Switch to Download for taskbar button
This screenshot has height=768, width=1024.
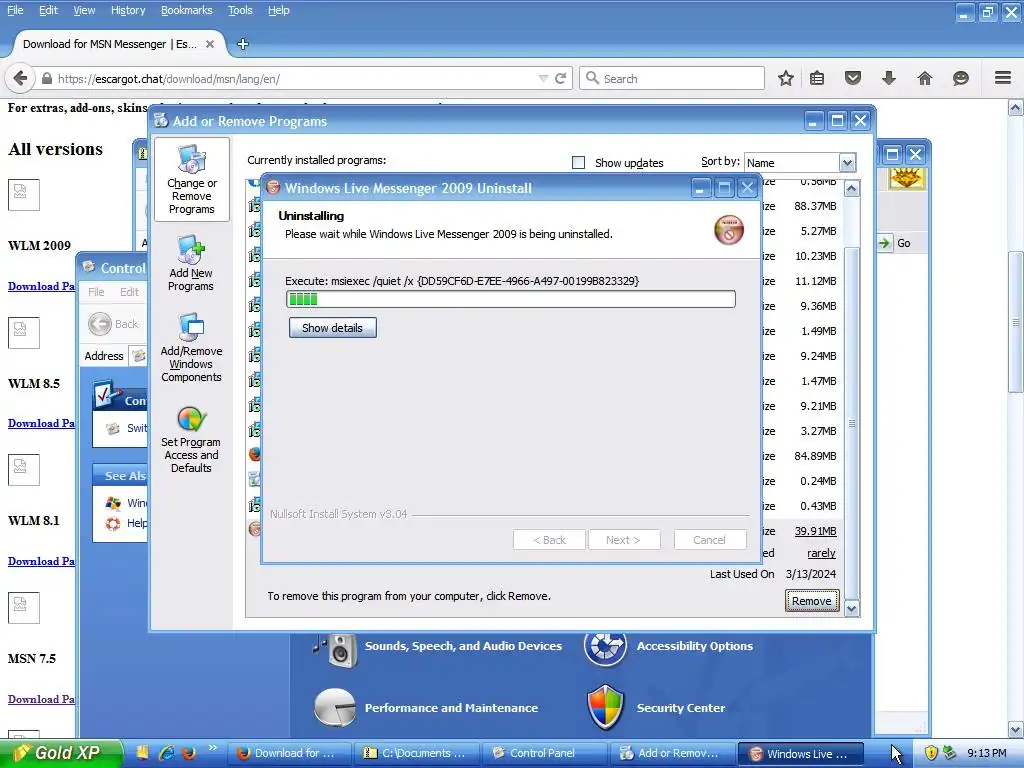[x=289, y=753]
